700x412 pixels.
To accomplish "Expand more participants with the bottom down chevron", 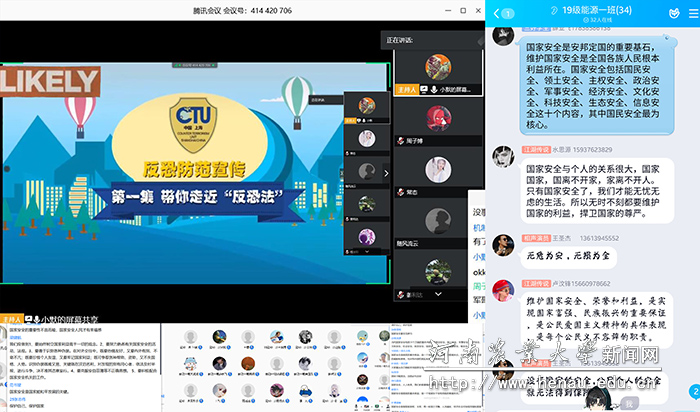I will pos(438,294).
